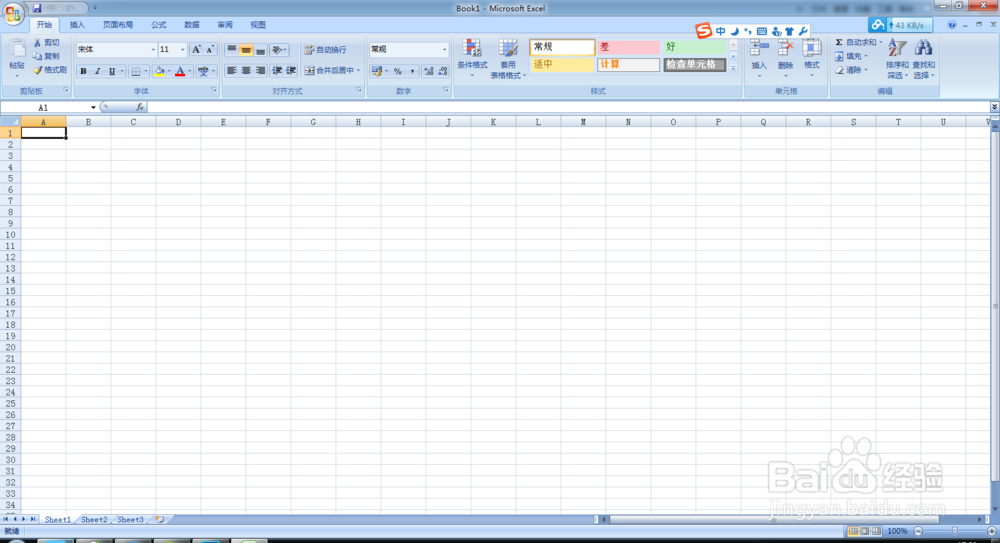The width and height of the screenshot is (1000, 543).
Task: Open Sort & Filter (排序和筛选)
Action: point(897,58)
